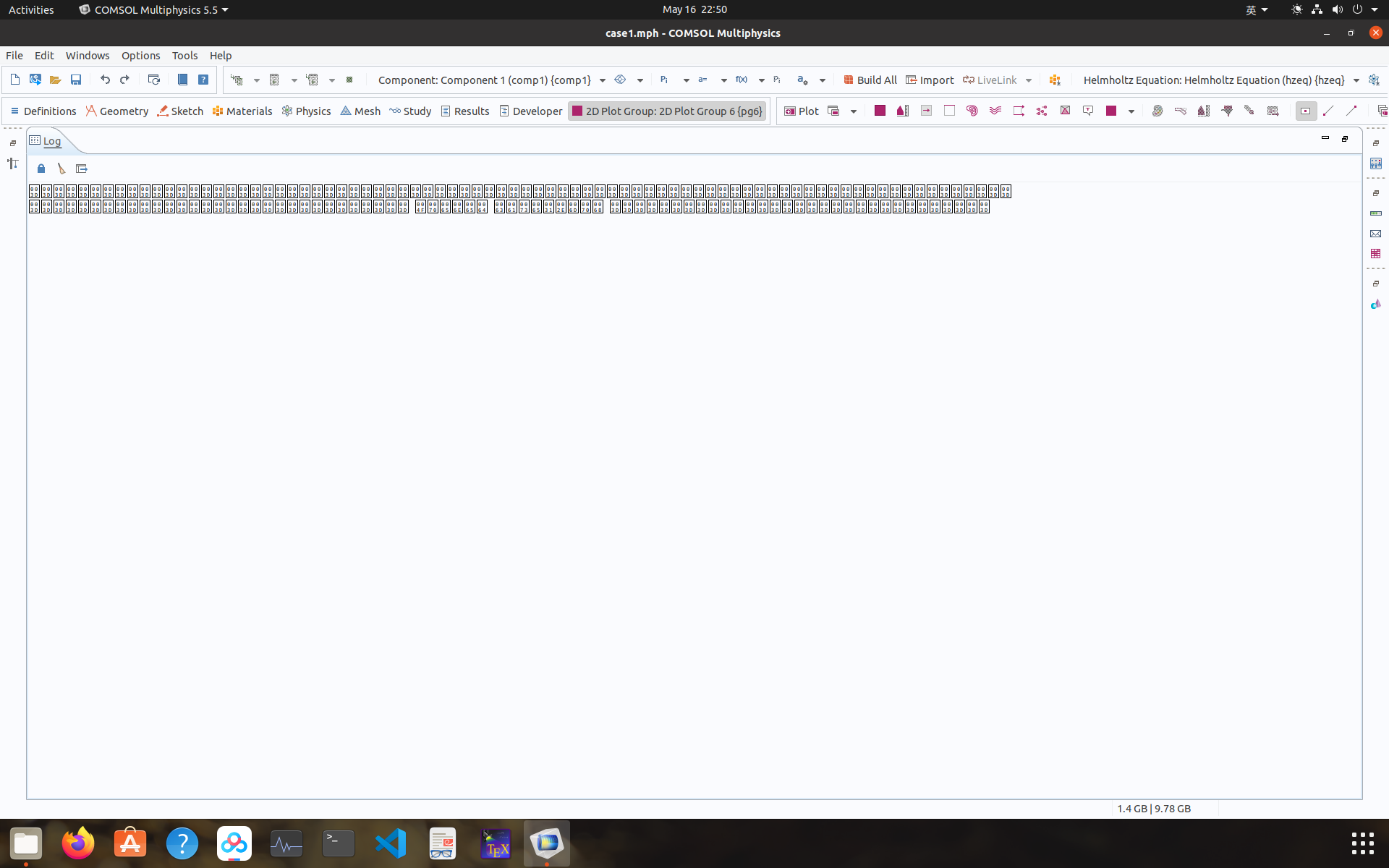The width and height of the screenshot is (1389, 868).
Task: Launch Visual Studio Code from dock
Action: point(391,843)
